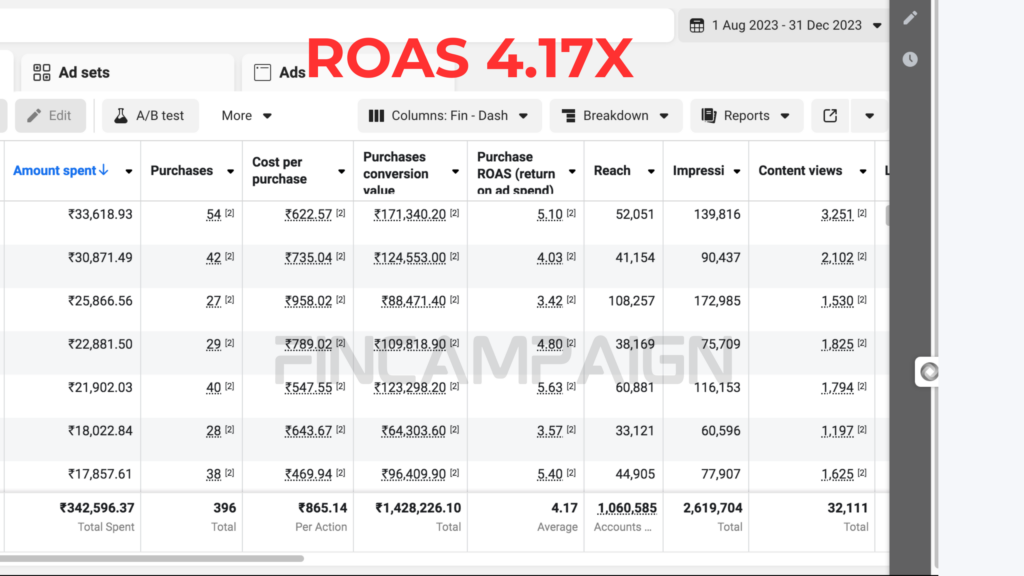
Task: Click the ₹171,340.20 purchases conversion value link
Action: pos(410,215)
